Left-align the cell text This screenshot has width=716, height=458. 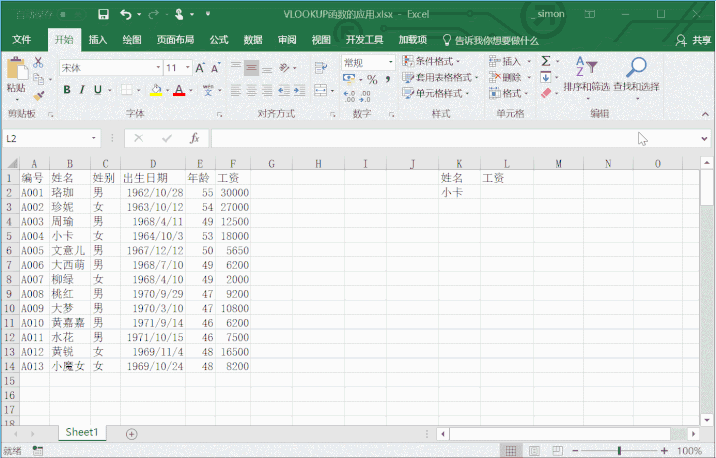236,90
